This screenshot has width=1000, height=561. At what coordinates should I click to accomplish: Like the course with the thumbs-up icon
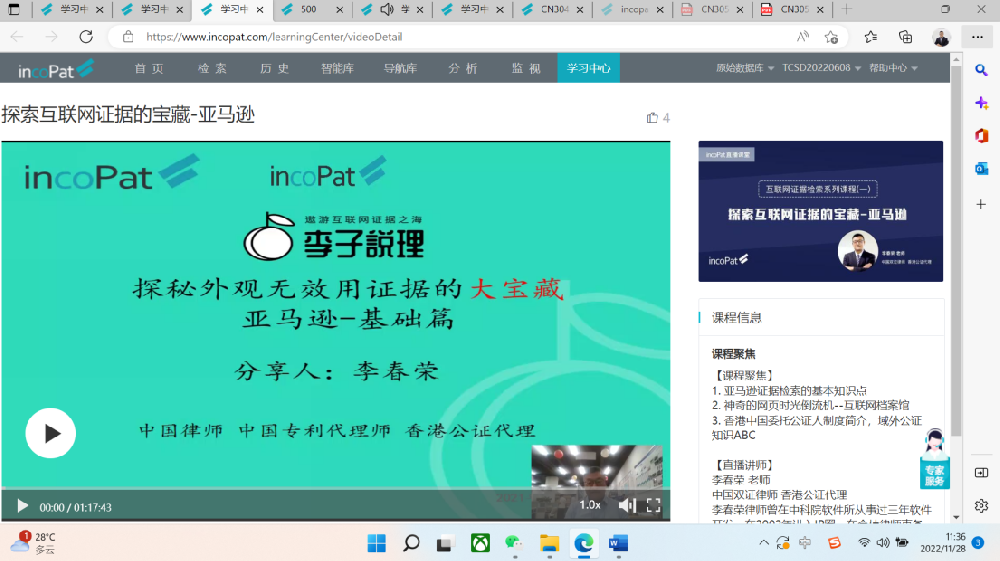[x=652, y=118]
